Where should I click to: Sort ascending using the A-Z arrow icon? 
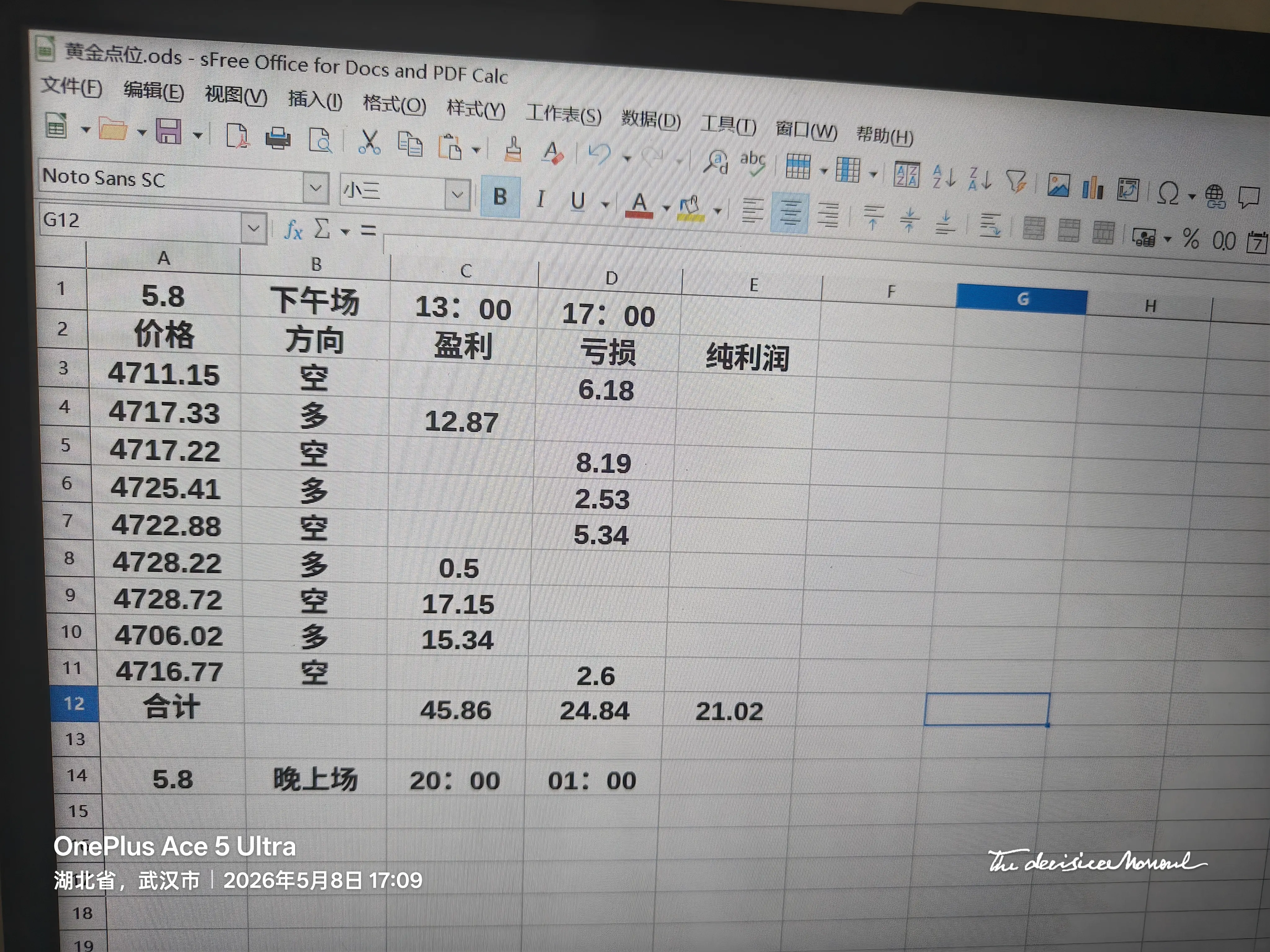point(944,176)
